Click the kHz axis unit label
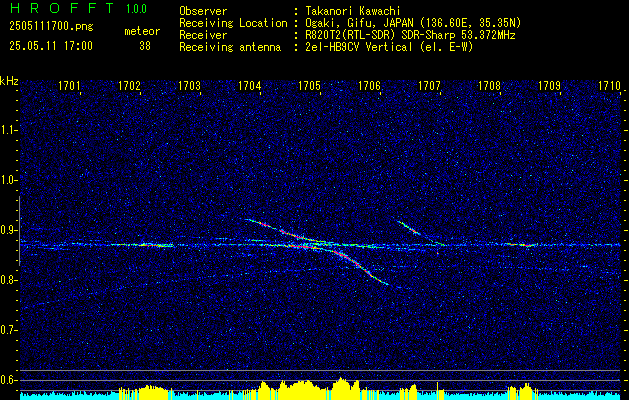The width and height of the screenshot is (629, 400). [x=9, y=81]
